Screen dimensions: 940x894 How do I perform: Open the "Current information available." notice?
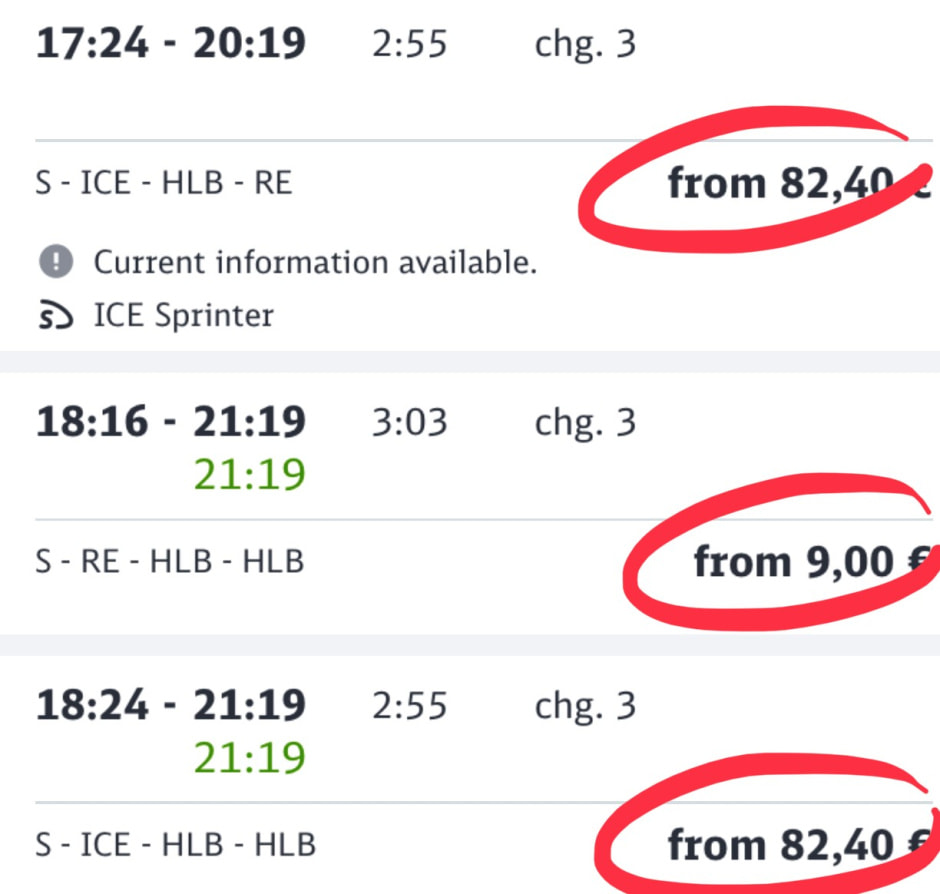coord(315,263)
